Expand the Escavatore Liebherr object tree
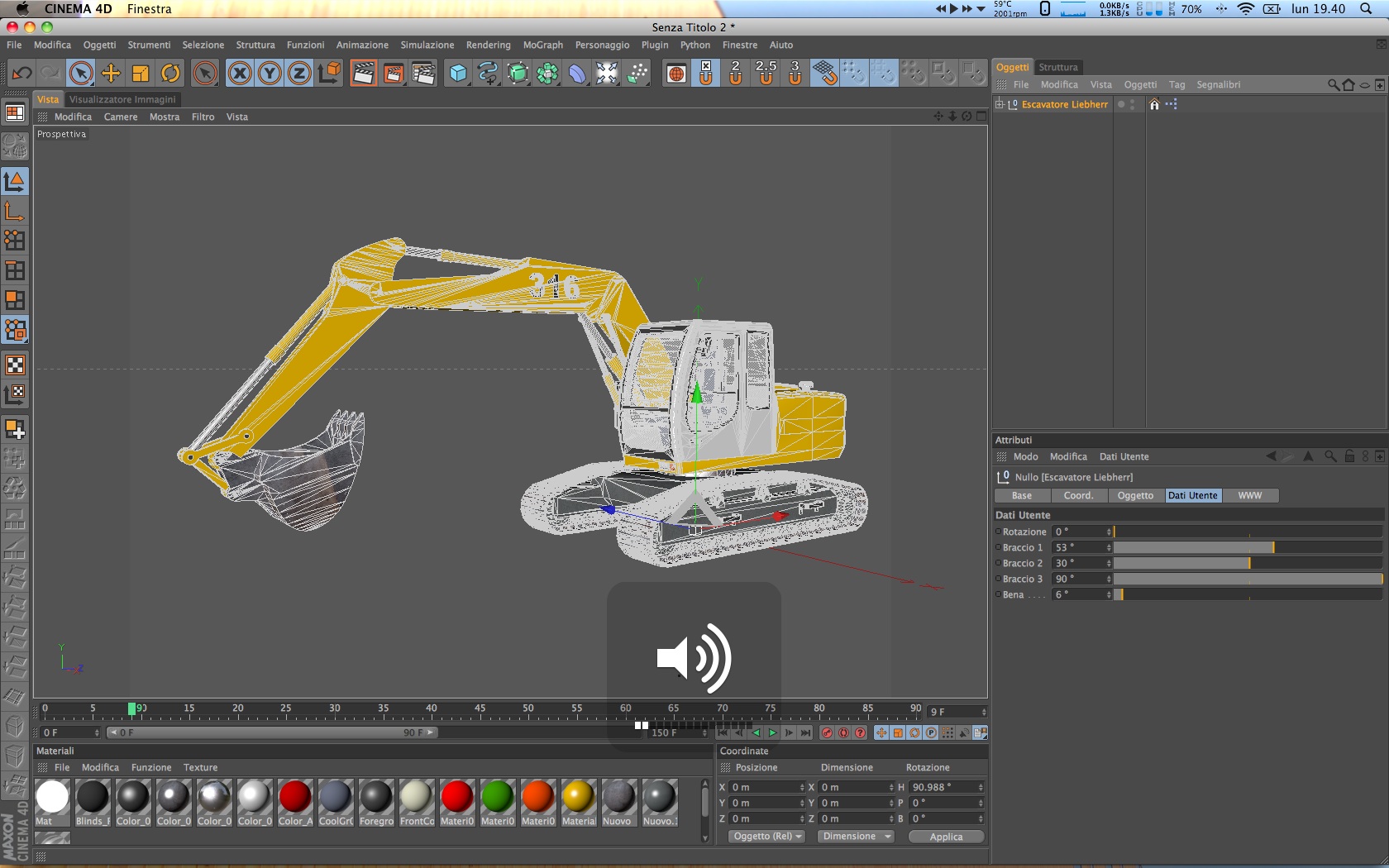Viewport: 1389px width, 868px height. 1000,105
